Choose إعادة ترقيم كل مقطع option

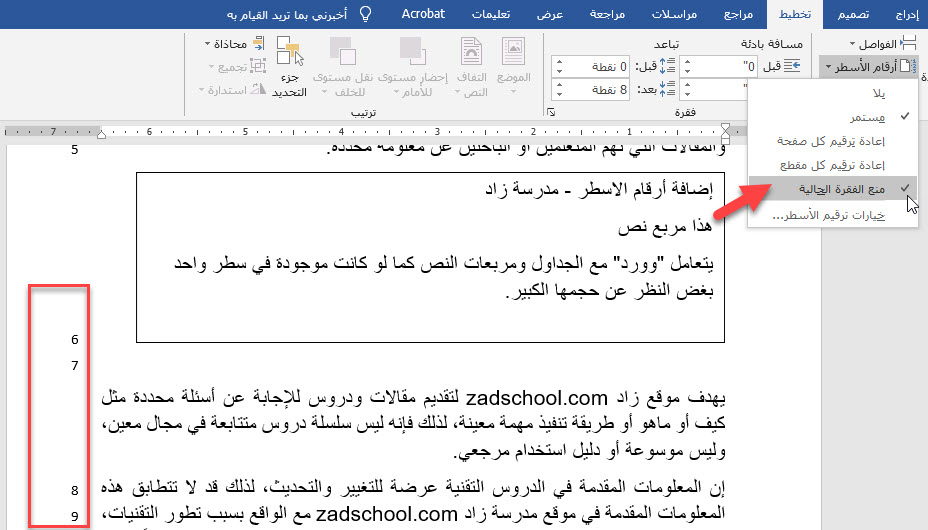point(833,165)
